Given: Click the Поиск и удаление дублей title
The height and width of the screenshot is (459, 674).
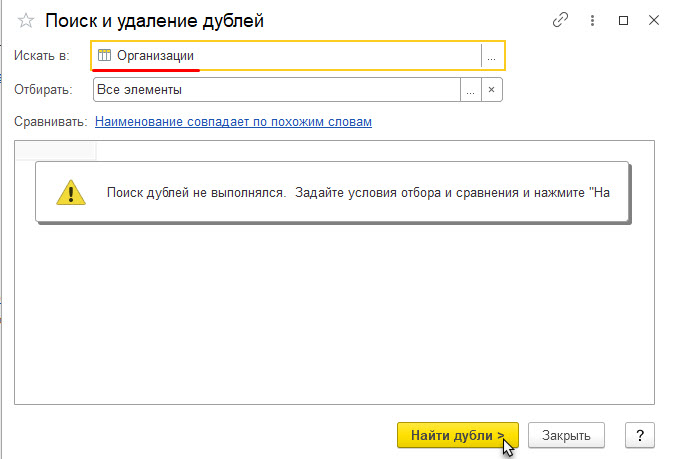Looking at the screenshot, I should [155, 21].
